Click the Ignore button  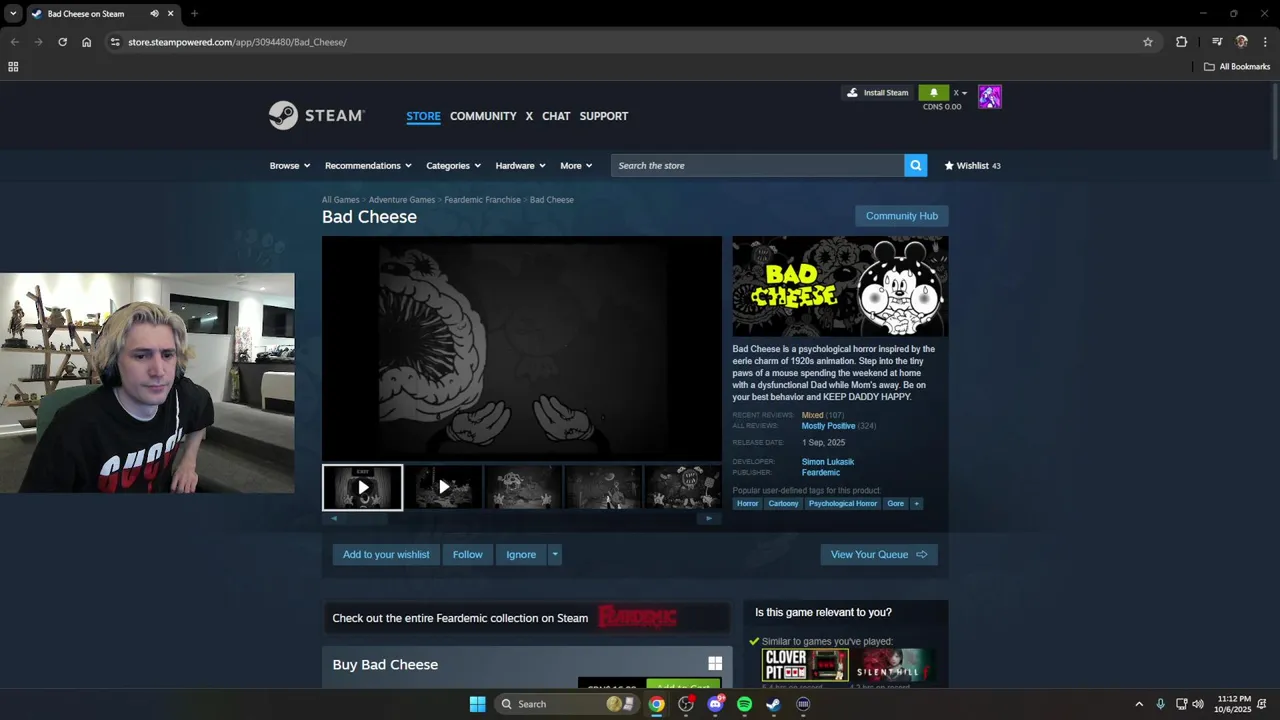tap(521, 555)
